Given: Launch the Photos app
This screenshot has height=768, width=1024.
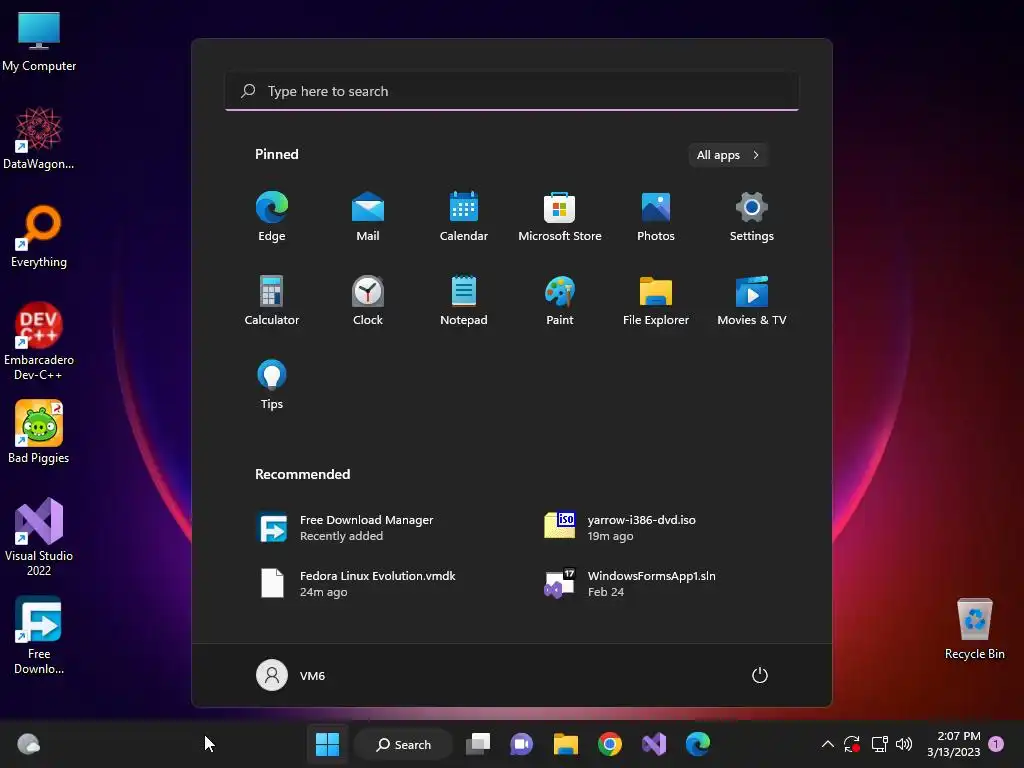Looking at the screenshot, I should coord(656,217).
